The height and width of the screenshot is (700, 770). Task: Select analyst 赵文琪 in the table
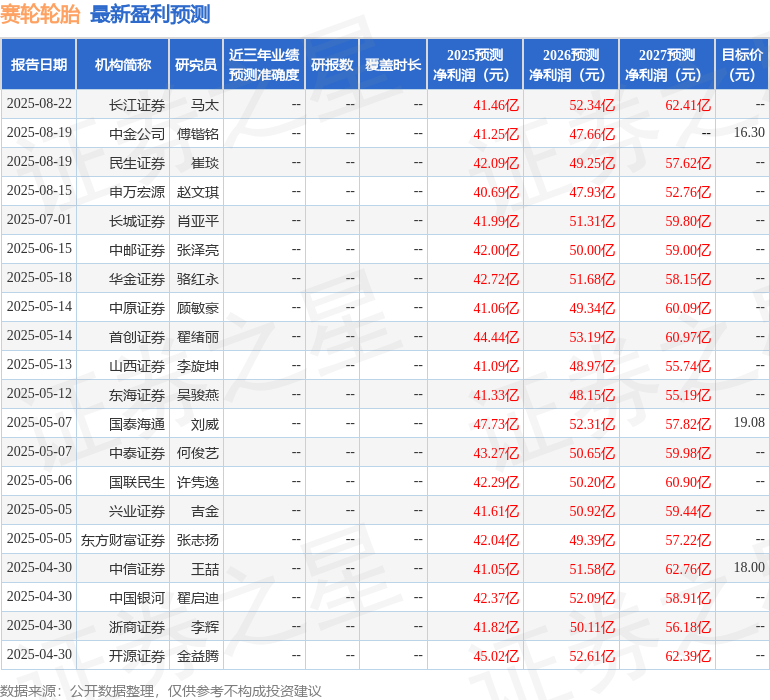[x=198, y=192]
